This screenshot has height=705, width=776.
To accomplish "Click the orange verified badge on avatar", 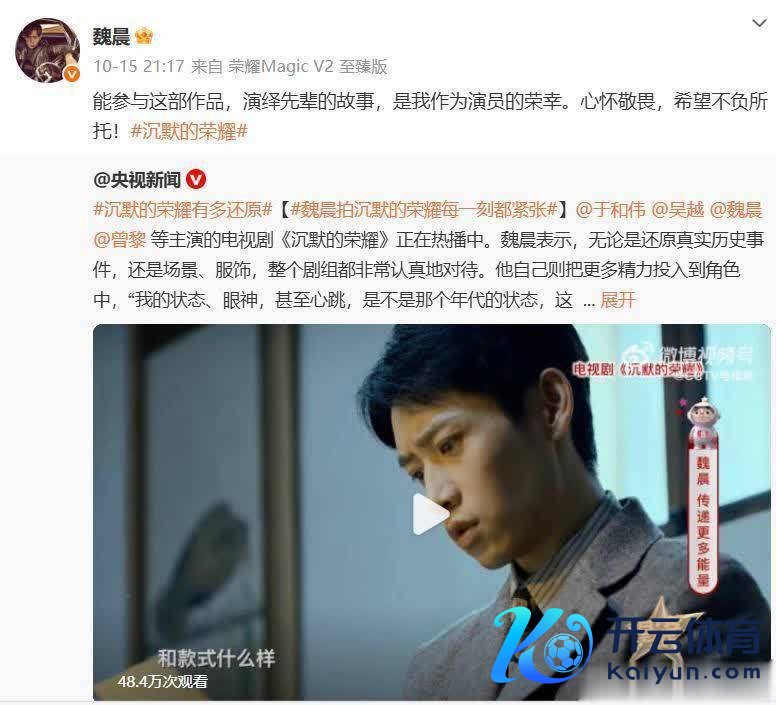I will [72, 74].
